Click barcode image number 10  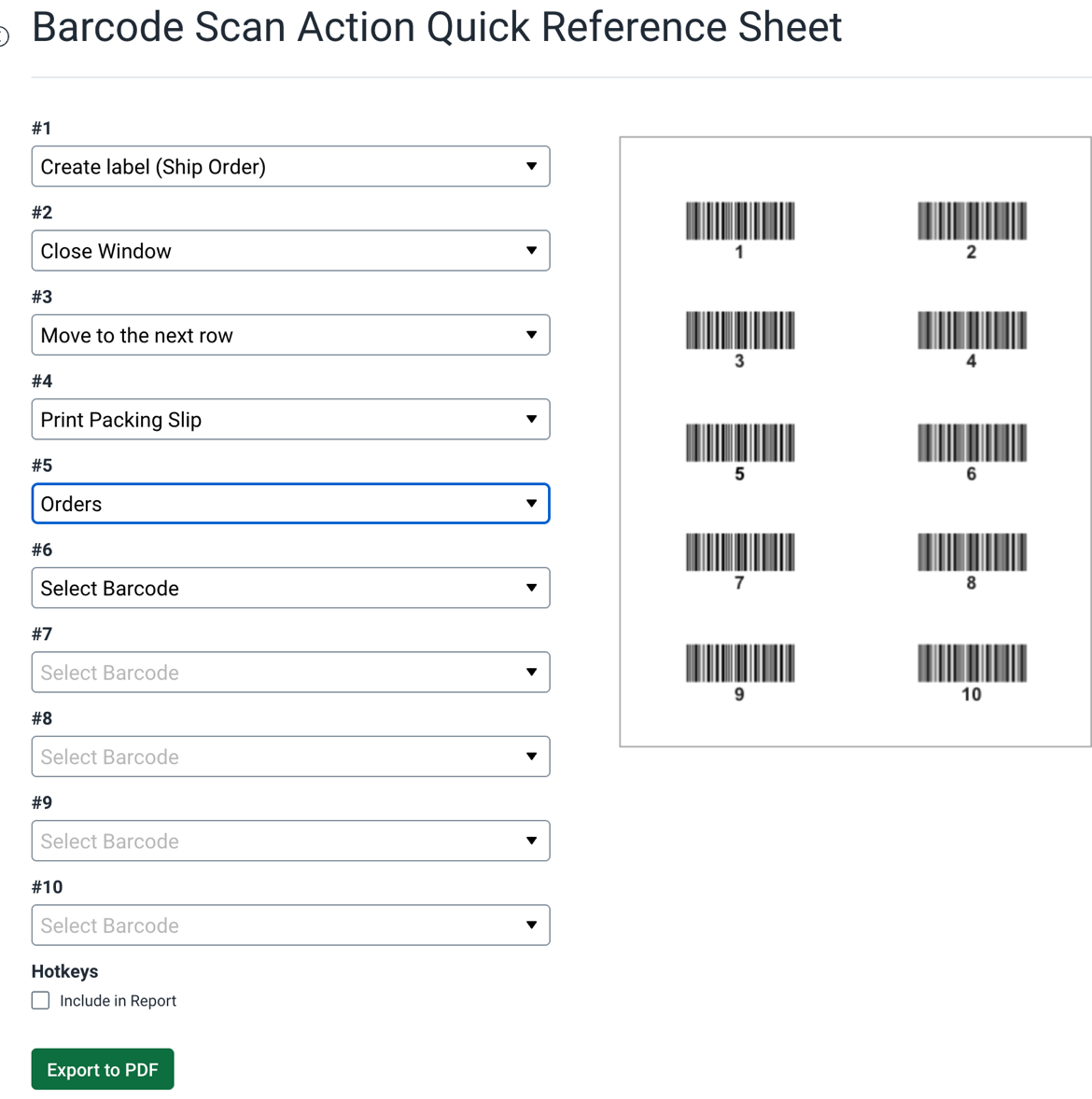click(x=972, y=663)
